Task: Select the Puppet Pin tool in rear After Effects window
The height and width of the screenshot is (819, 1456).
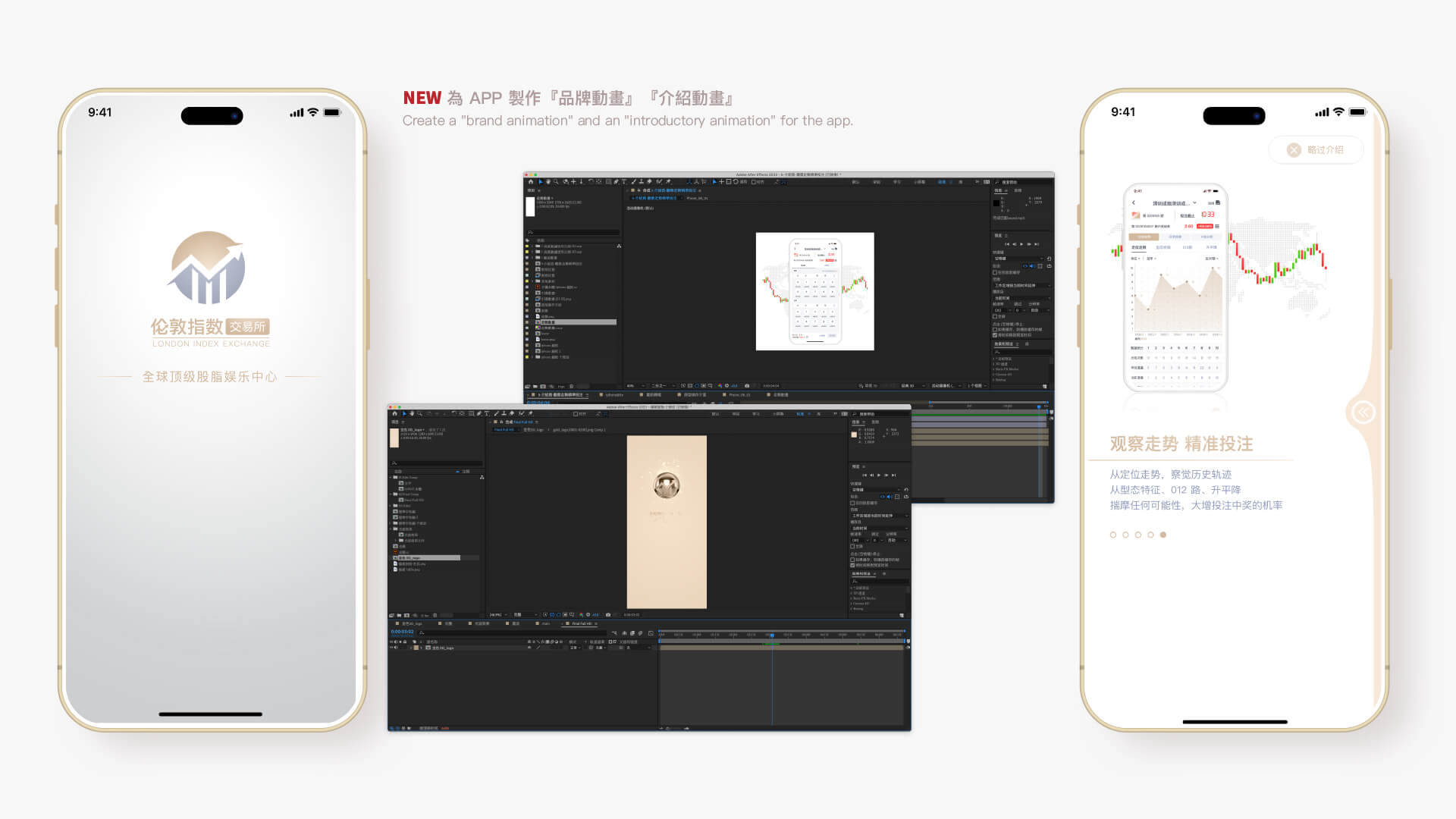Action: click(x=668, y=182)
